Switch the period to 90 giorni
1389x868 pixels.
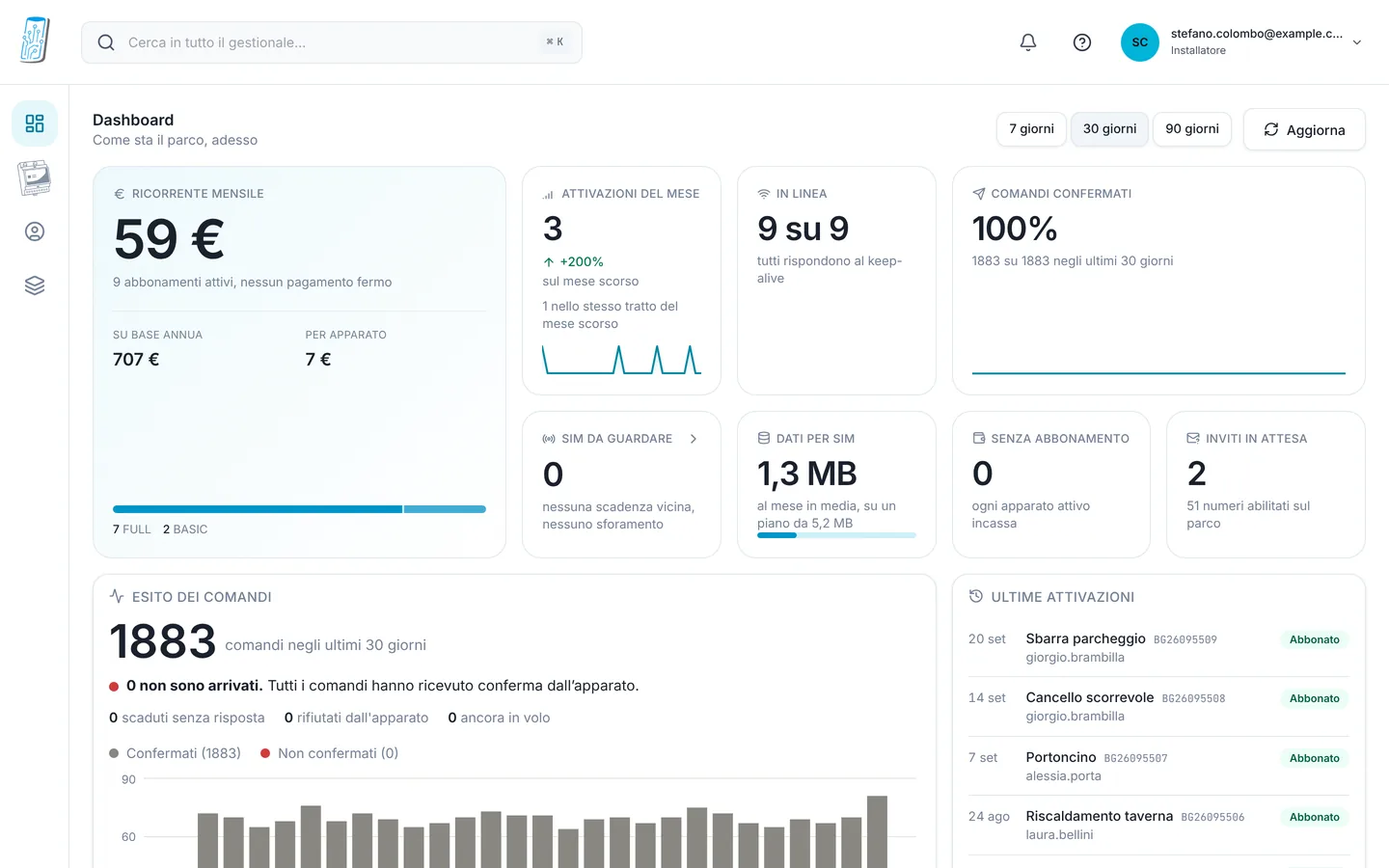point(1192,129)
